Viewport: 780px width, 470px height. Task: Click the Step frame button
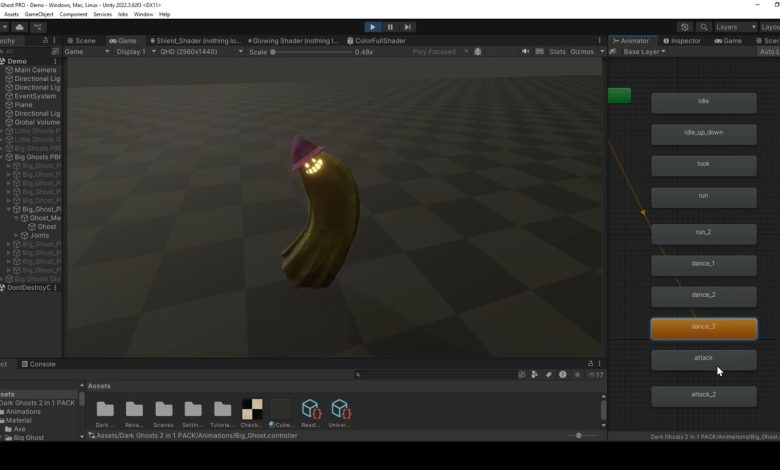[407, 27]
